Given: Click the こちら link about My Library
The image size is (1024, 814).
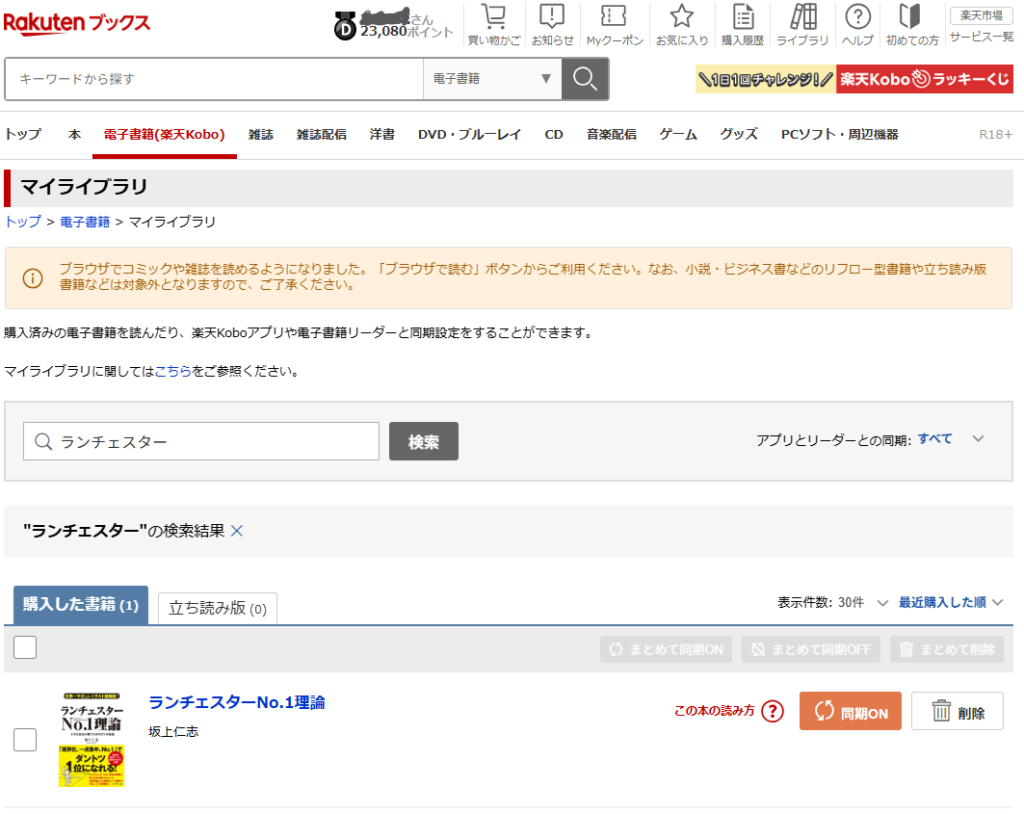Looking at the screenshot, I should click(x=172, y=371).
